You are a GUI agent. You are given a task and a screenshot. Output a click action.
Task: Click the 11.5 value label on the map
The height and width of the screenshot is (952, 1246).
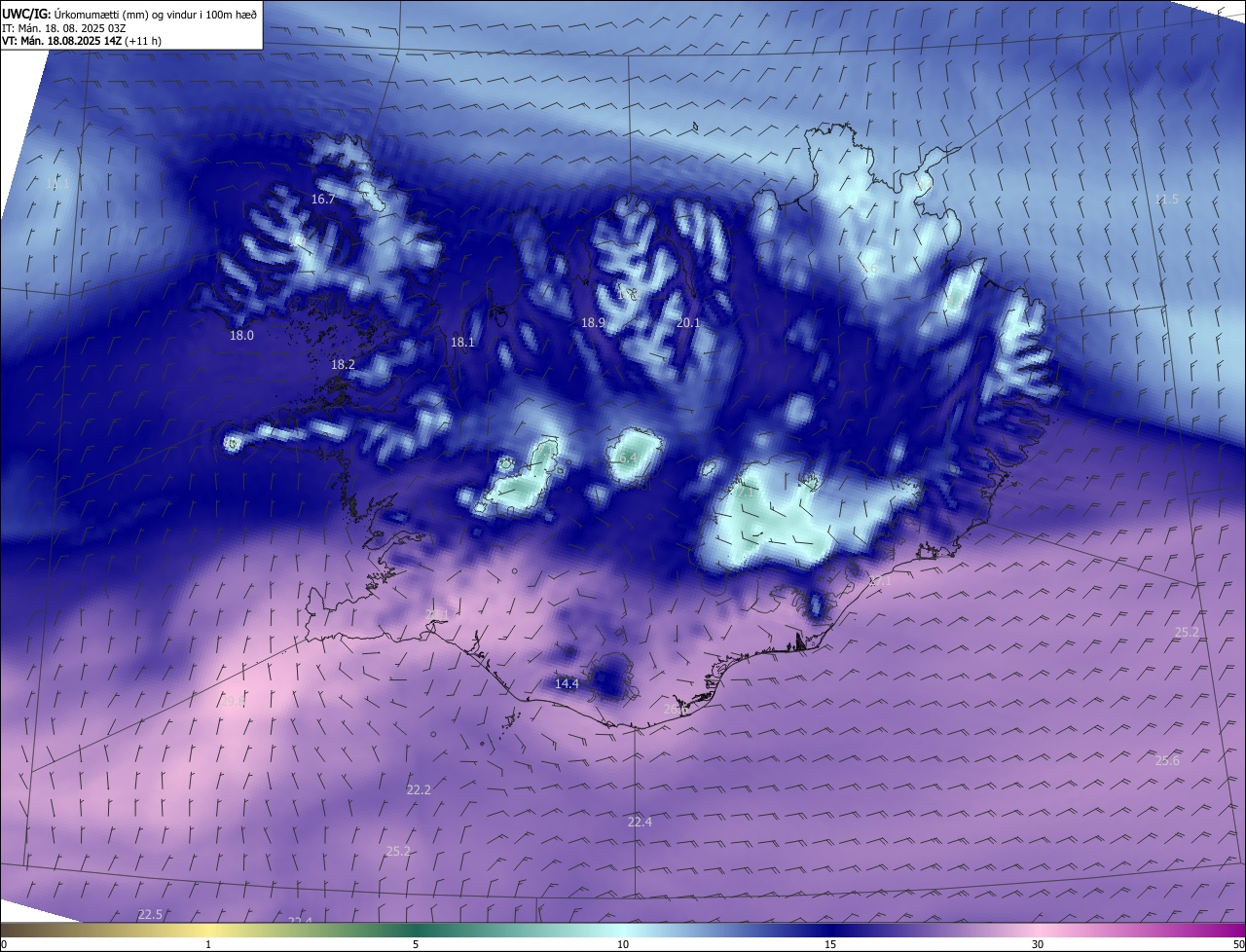1166,200
